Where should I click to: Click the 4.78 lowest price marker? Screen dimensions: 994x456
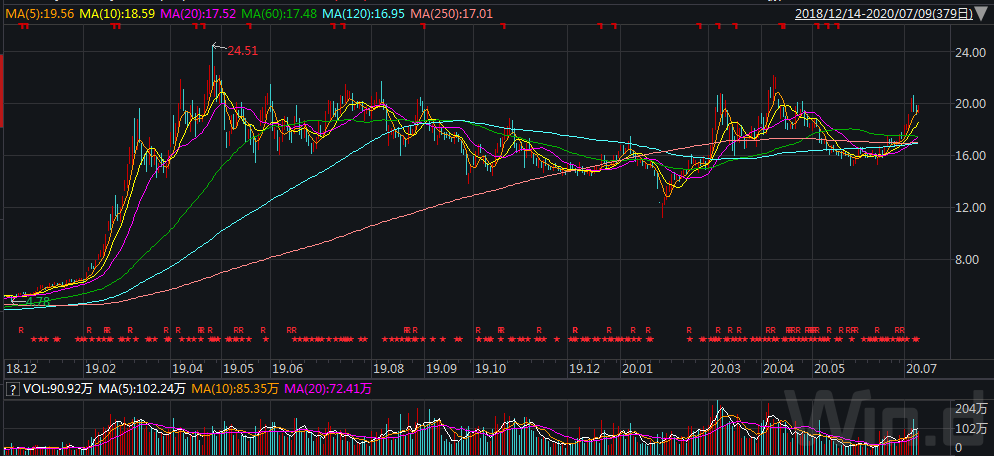click(37, 300)
